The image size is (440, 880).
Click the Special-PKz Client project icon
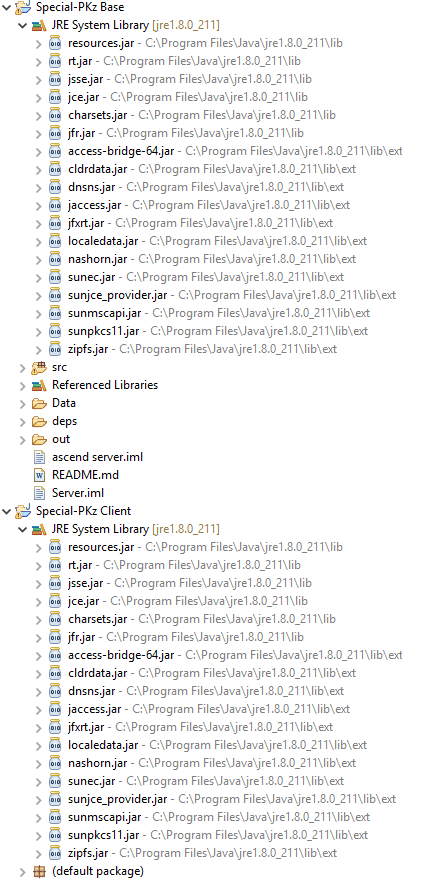pos(23,511)
